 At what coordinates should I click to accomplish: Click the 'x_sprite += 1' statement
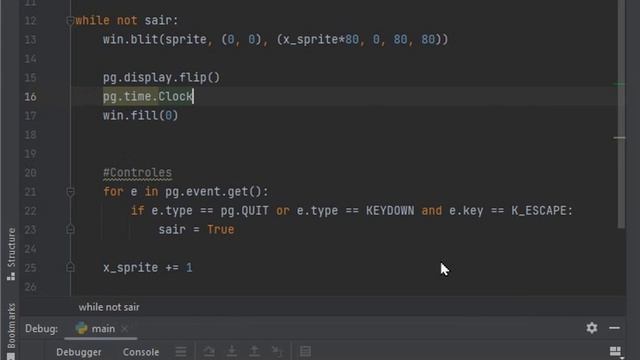(x=148, y=268)
